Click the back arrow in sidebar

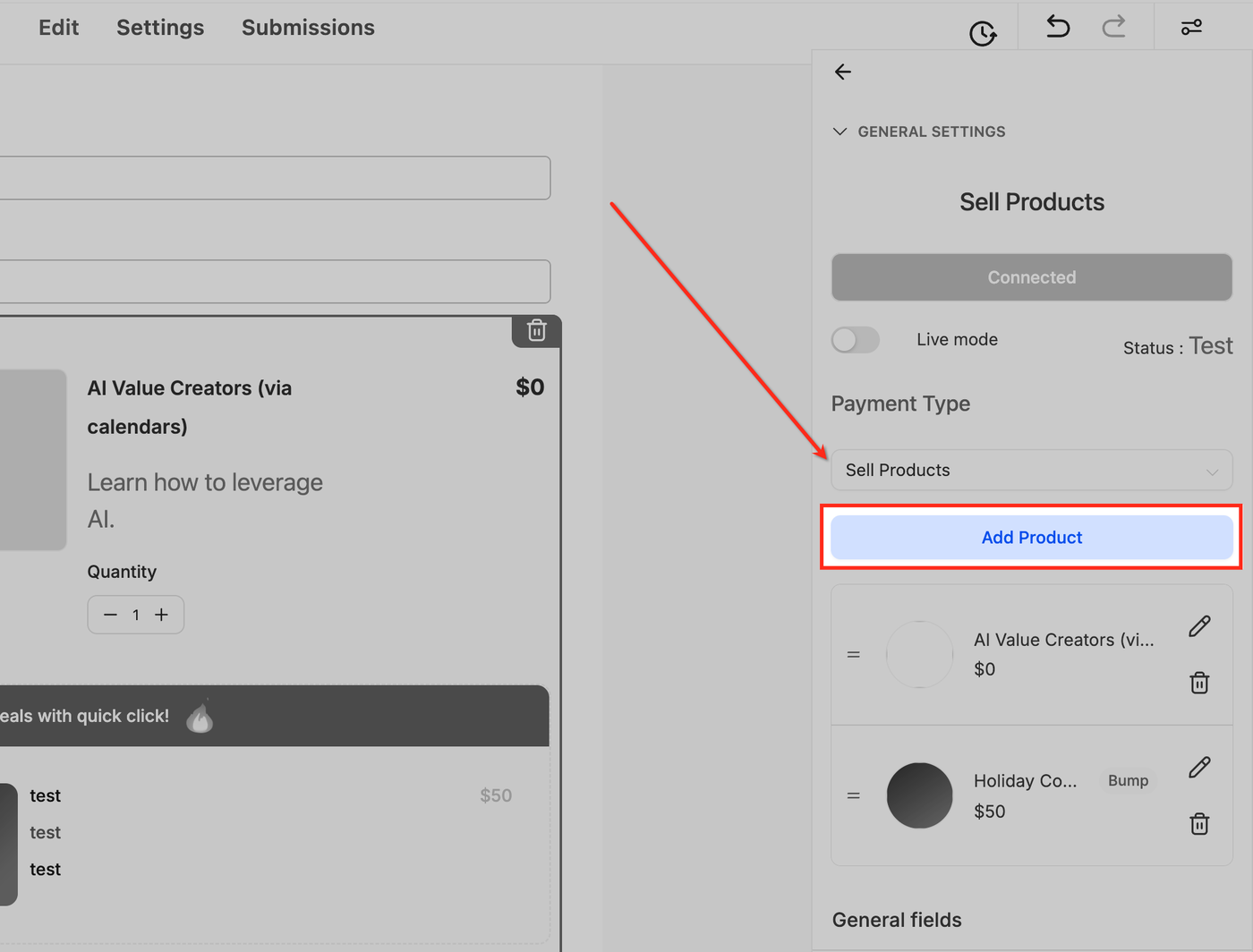click(x=843, y=72)
